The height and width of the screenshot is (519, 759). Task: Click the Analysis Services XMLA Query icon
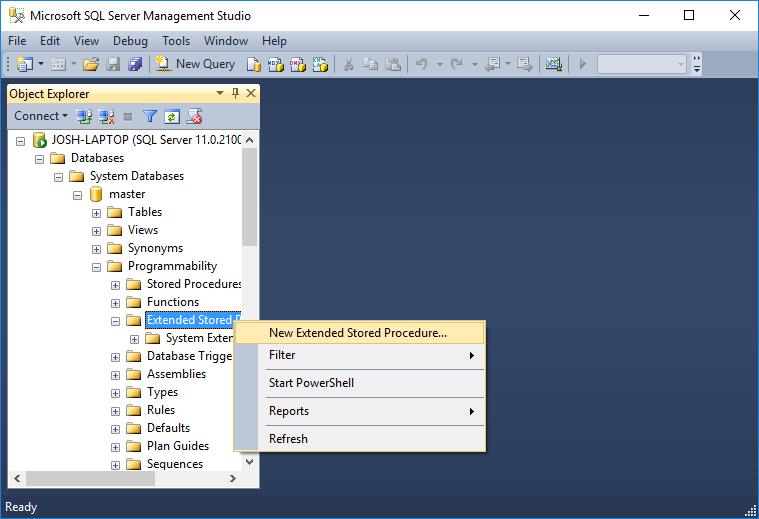click(x=320, y=64)
